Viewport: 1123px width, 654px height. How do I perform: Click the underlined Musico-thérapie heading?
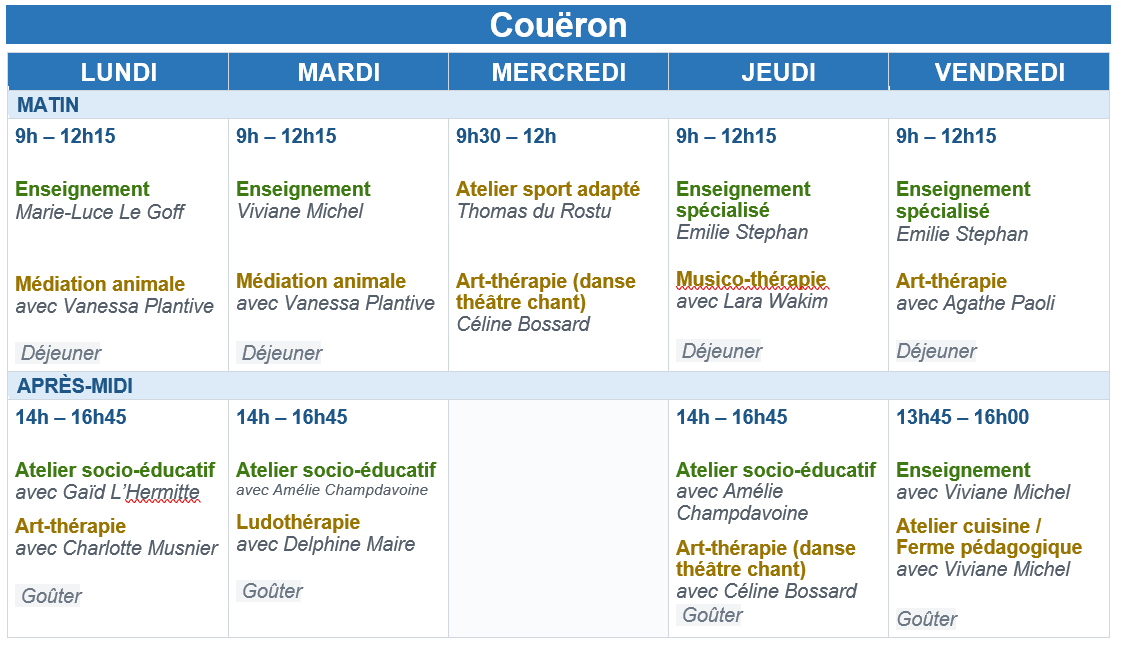pyautogui.click(x=751, y=279)
